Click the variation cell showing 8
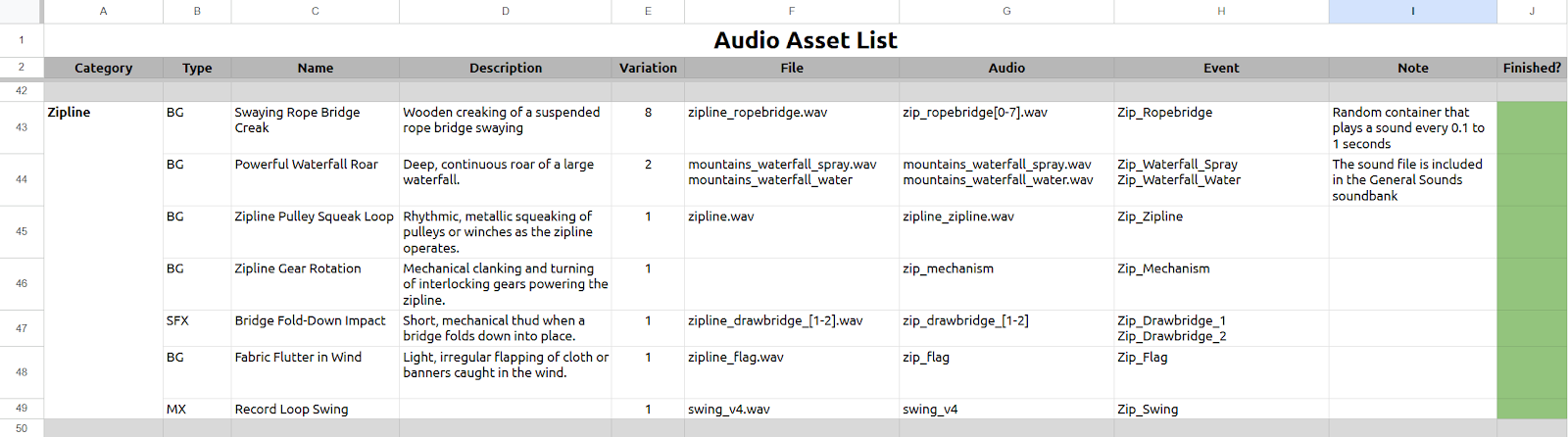 click(x=648, y=113)
